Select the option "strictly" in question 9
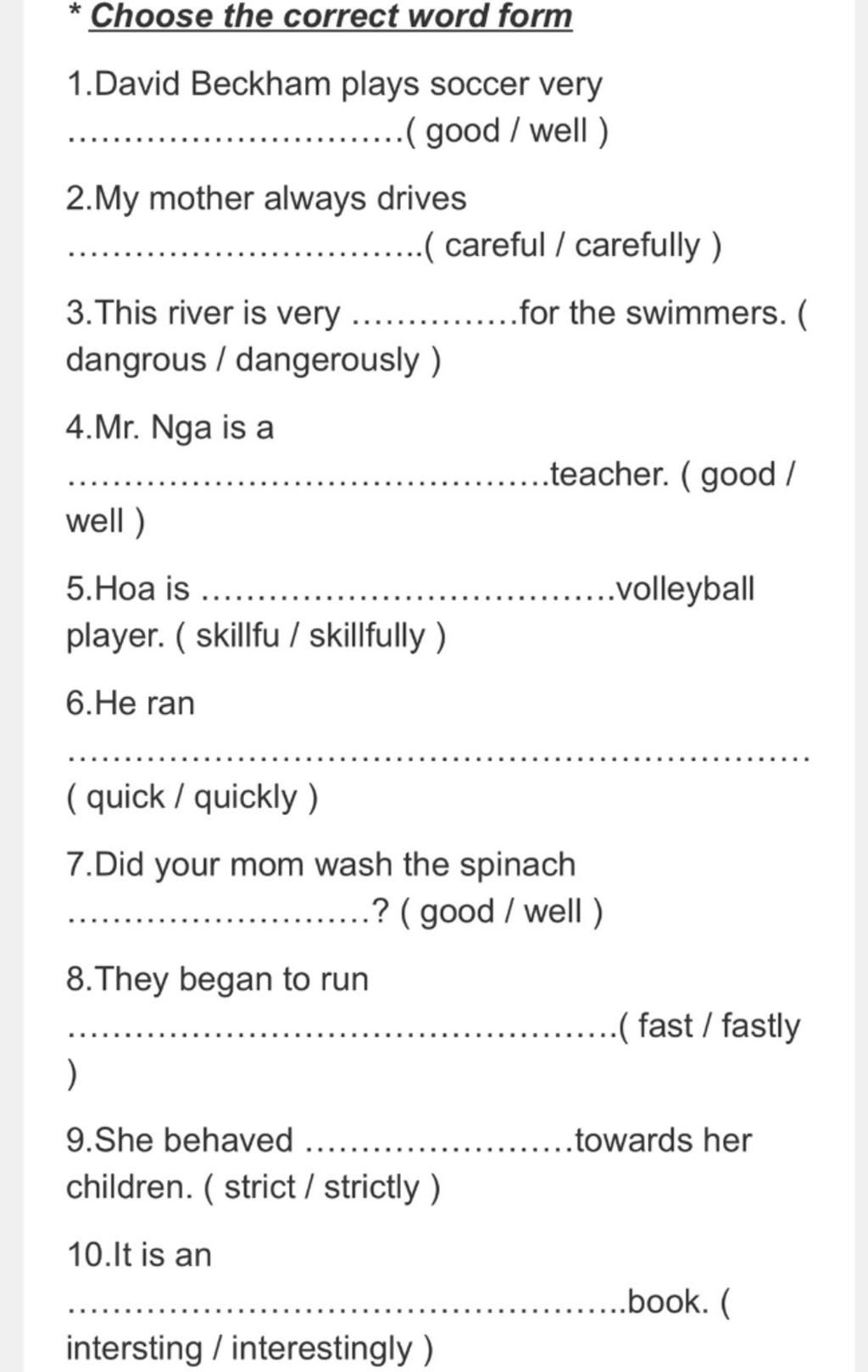The width and height of the screenshot is (868, 1372). pyautogui.click(x=371, y=1187)
